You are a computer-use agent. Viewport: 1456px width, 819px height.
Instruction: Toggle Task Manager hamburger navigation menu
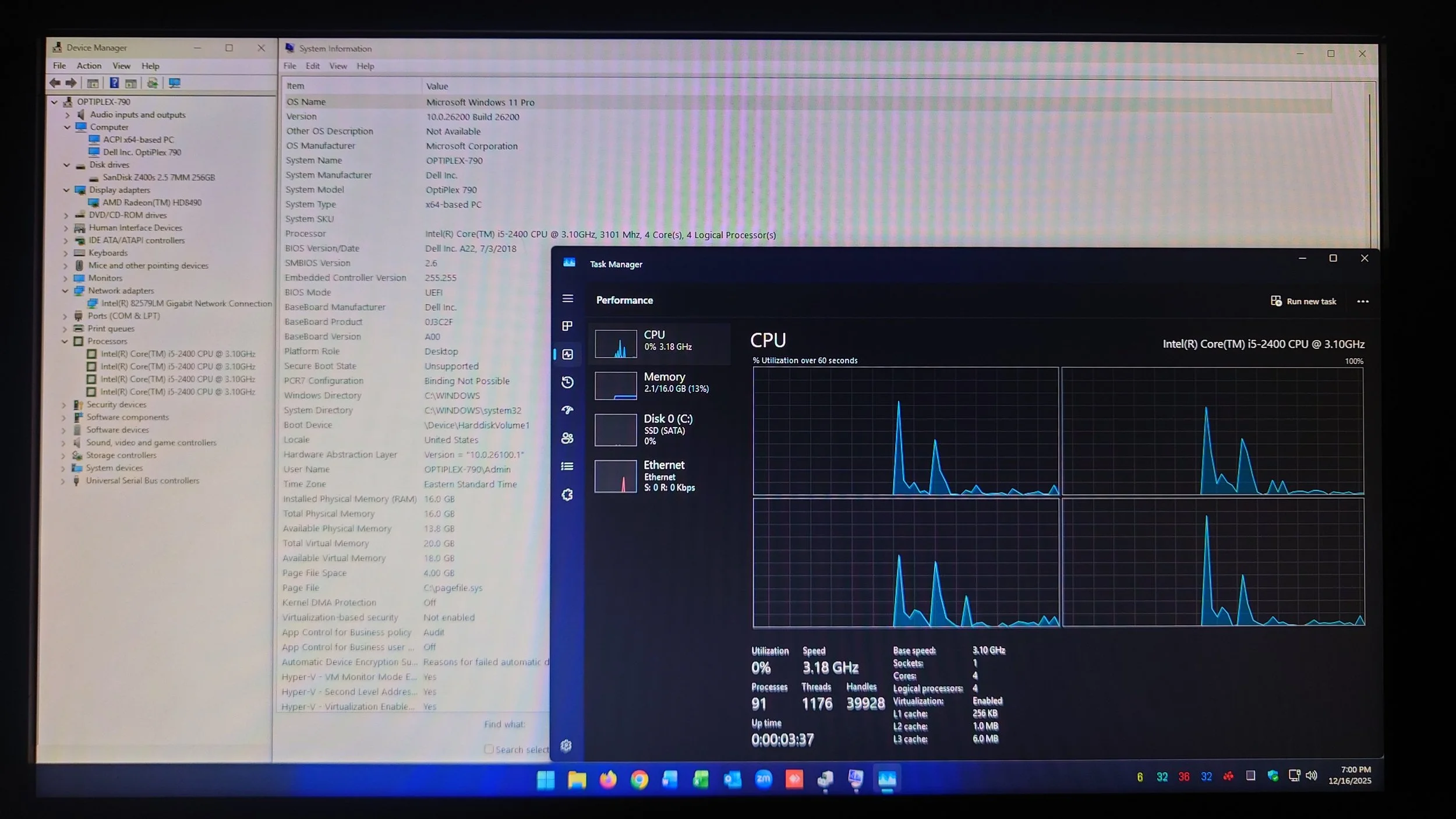(x=567, y=299)
